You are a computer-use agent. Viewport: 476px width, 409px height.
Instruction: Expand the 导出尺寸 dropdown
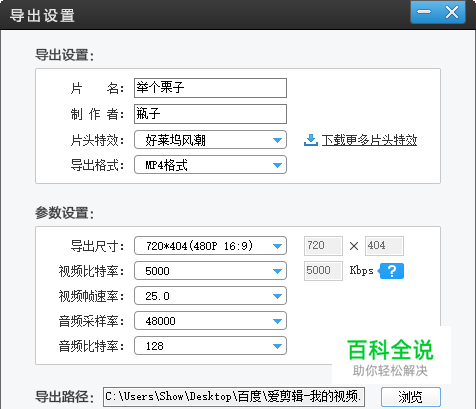coord(210,246)
